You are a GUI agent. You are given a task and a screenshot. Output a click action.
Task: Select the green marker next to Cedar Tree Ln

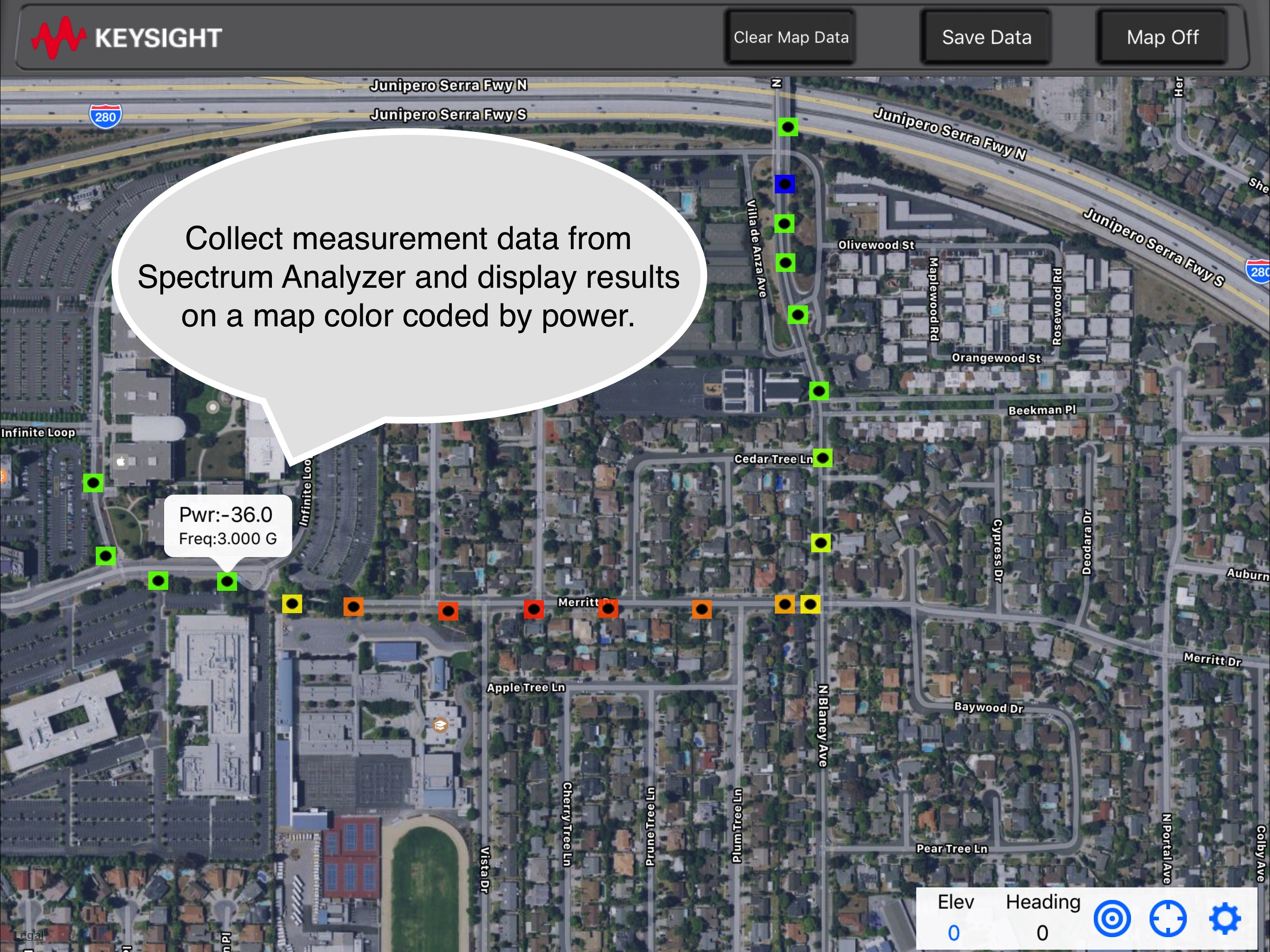coord(823,457)
